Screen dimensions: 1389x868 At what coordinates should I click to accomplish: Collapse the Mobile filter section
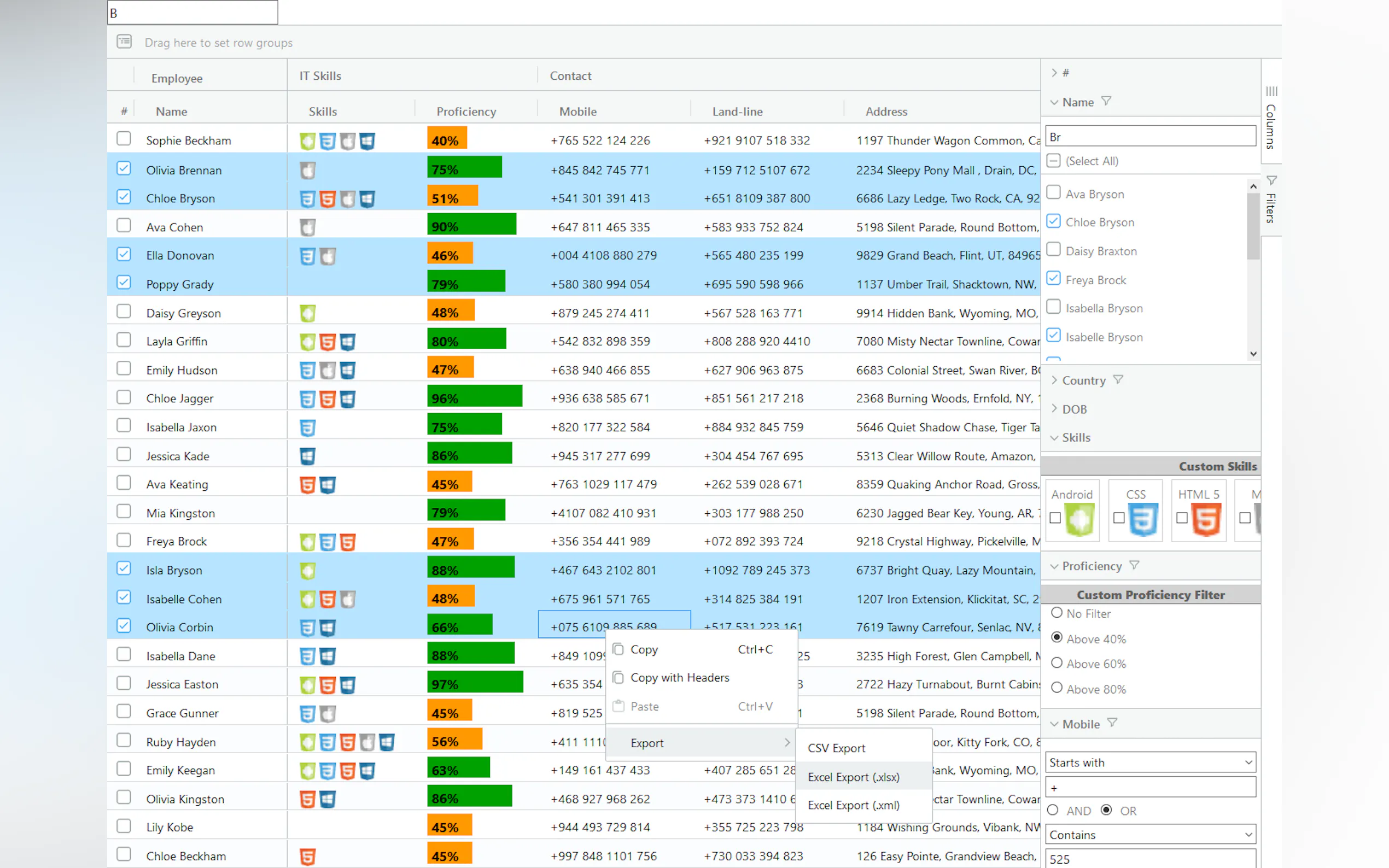tap(1054, 724)
